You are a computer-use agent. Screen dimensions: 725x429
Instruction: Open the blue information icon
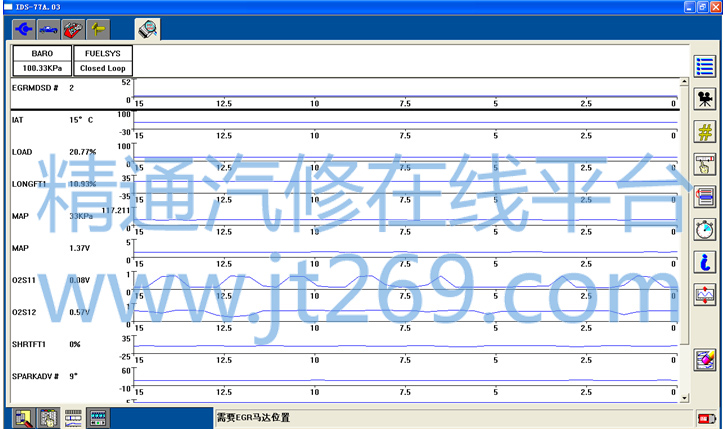coord(705,262)
